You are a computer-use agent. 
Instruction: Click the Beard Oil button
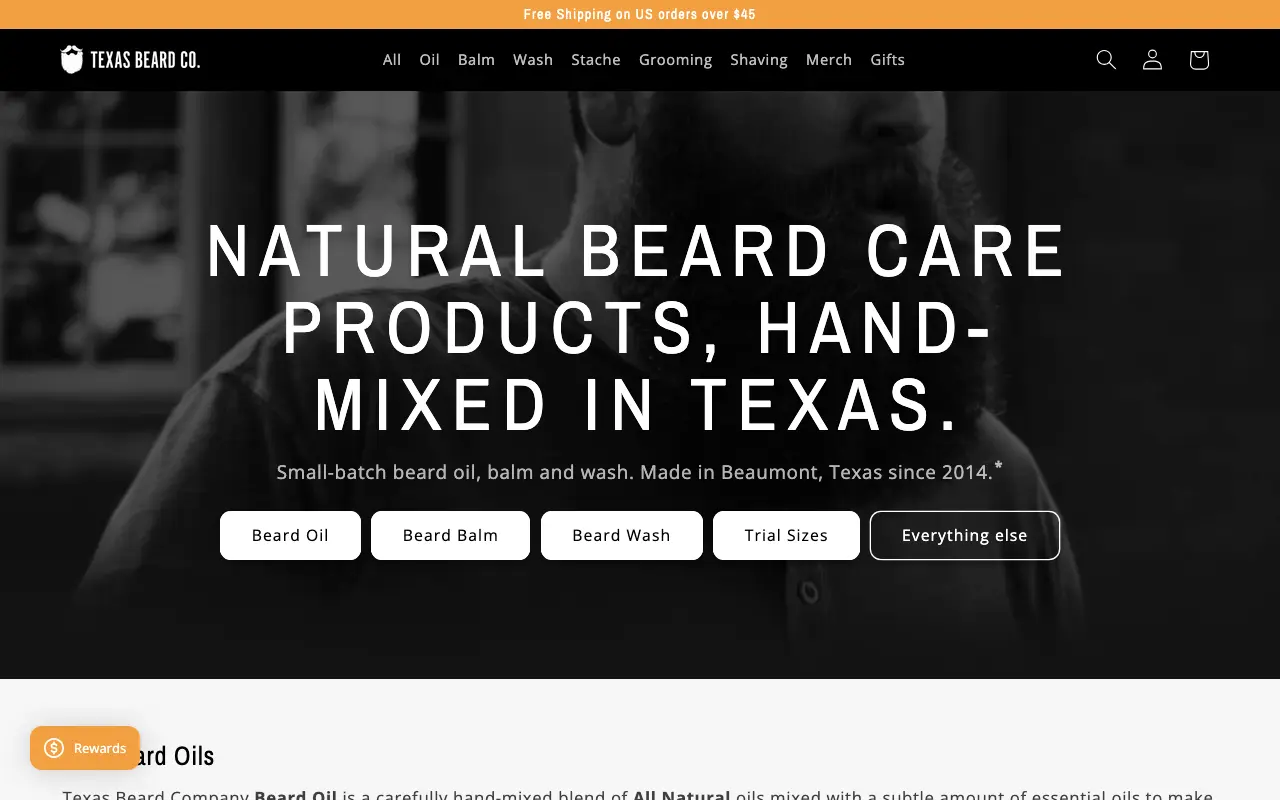click(290, 535)
